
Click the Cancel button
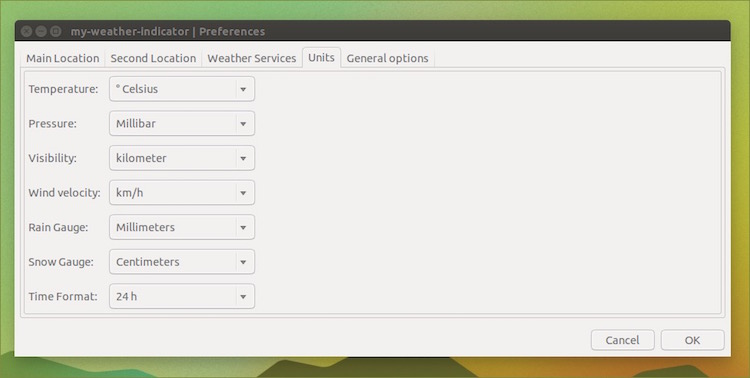[x=622, y=340]
